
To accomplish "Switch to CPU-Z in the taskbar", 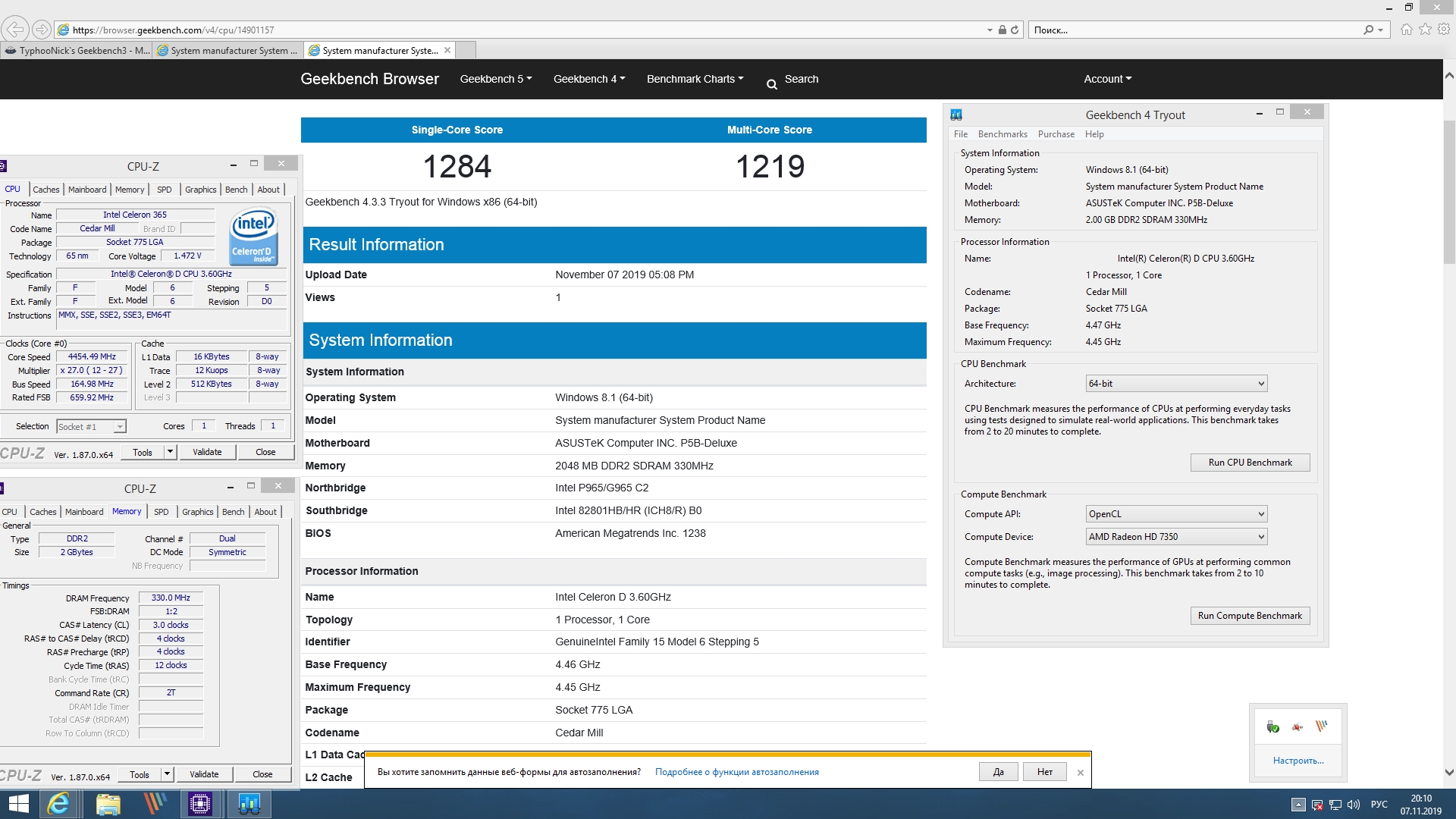I will point(201,804).
